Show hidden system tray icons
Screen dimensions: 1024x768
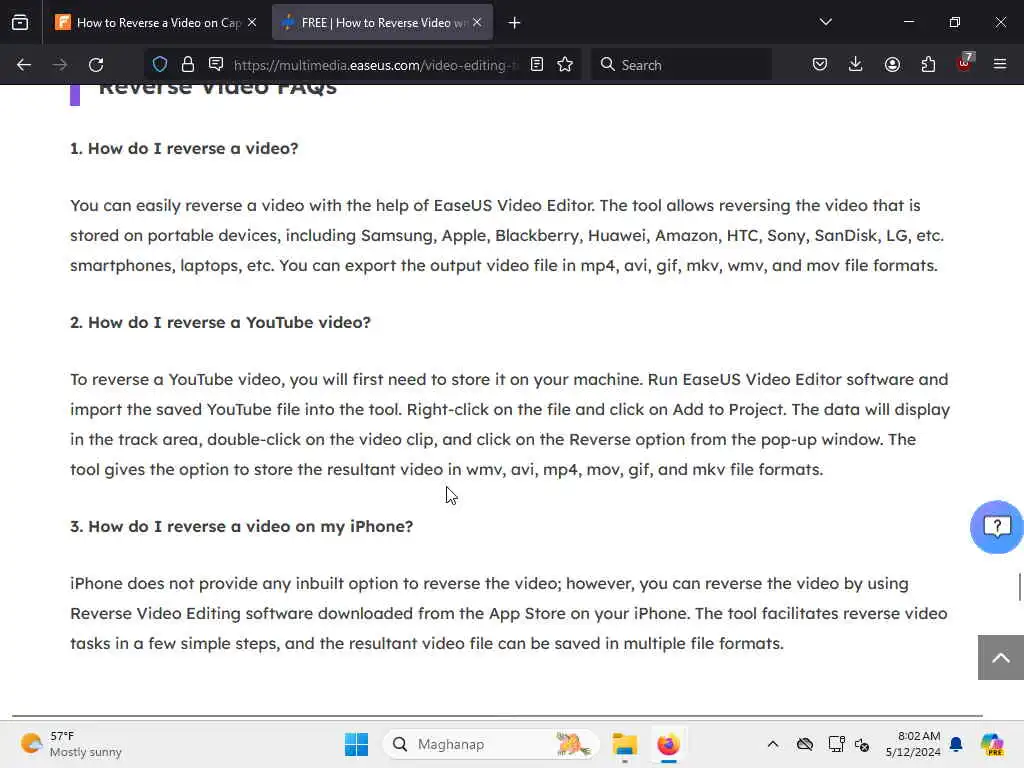[x=773, y=744]
